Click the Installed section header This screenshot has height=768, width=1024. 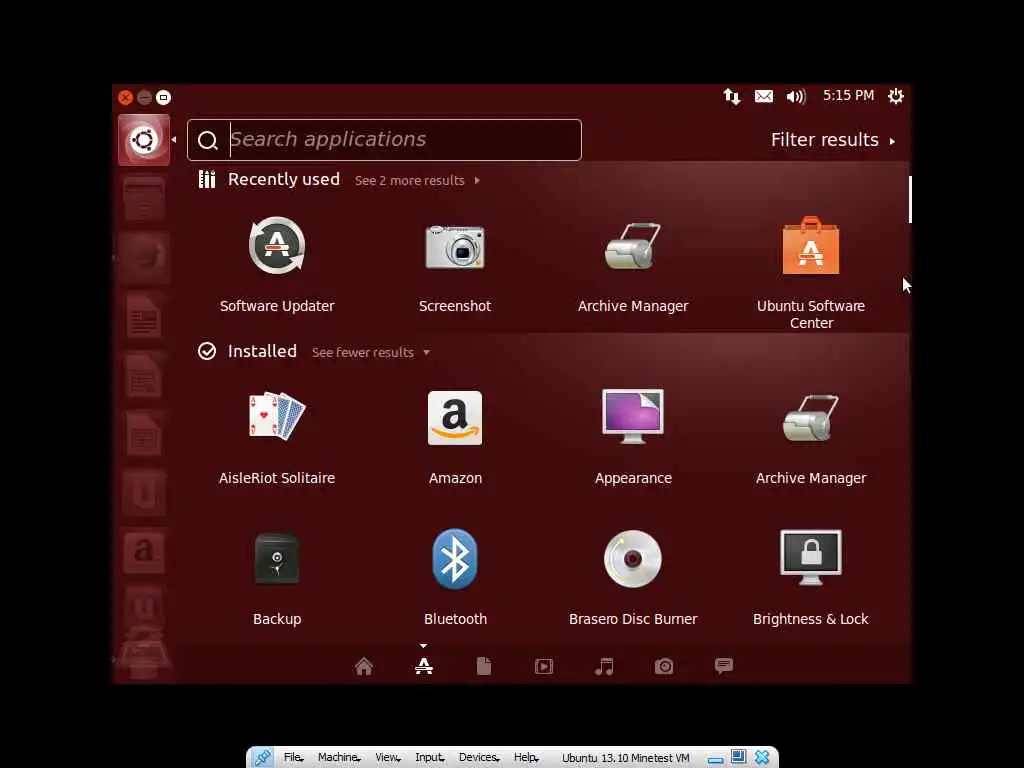[x=262, y=351]
